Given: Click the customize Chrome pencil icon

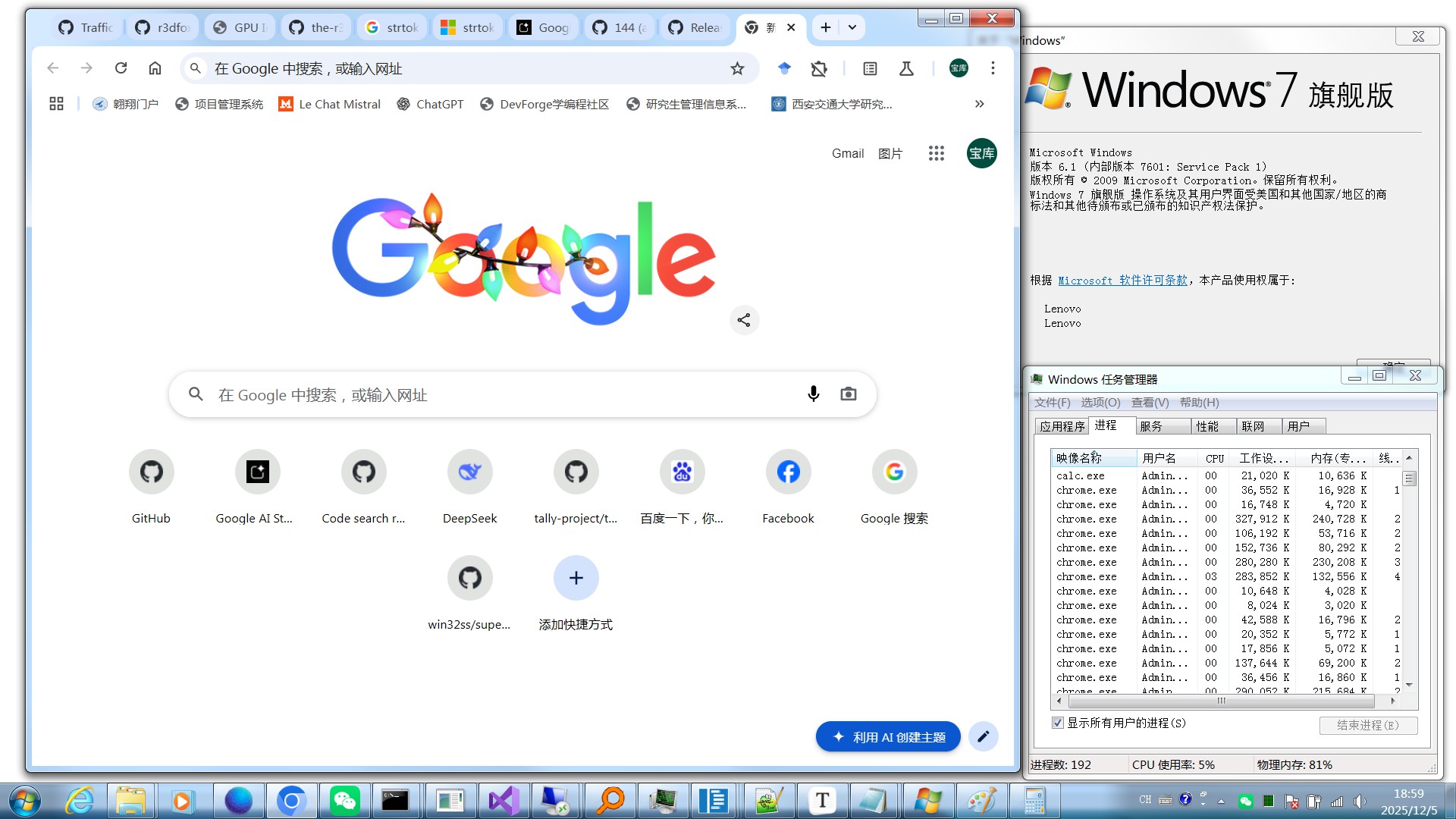Looking at the screenshot, I should tap(983, 736).
